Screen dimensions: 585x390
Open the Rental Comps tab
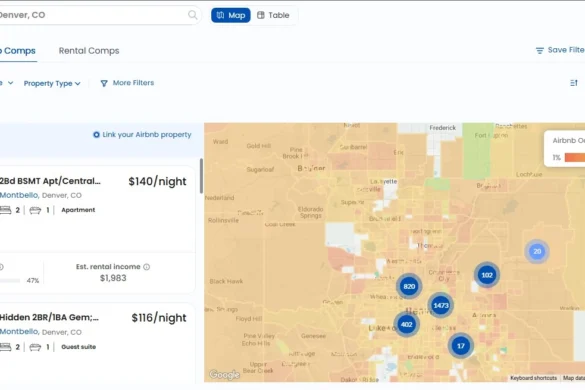click(89, 51)
